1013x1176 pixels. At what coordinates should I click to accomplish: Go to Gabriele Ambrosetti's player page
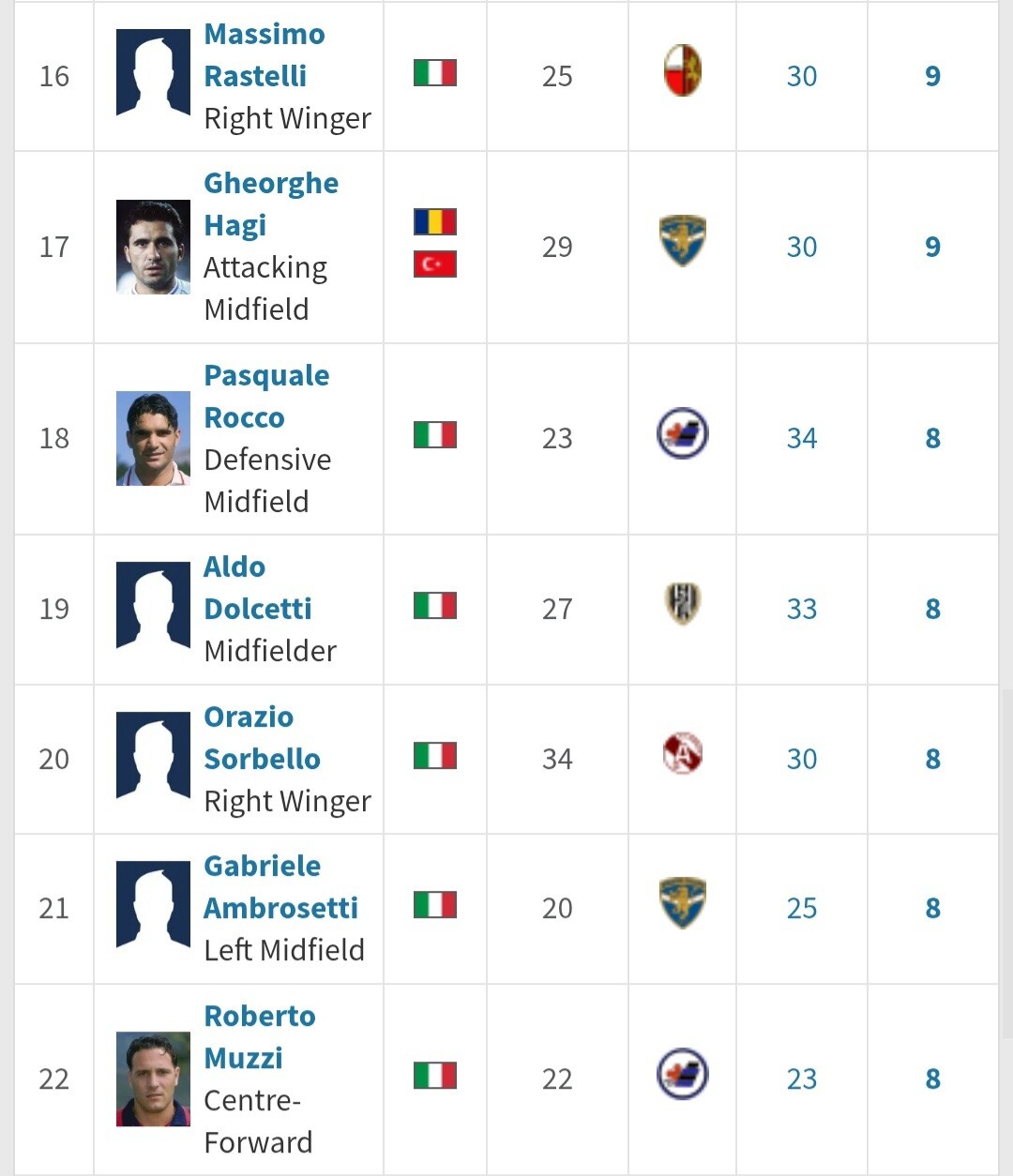point(280,886)
